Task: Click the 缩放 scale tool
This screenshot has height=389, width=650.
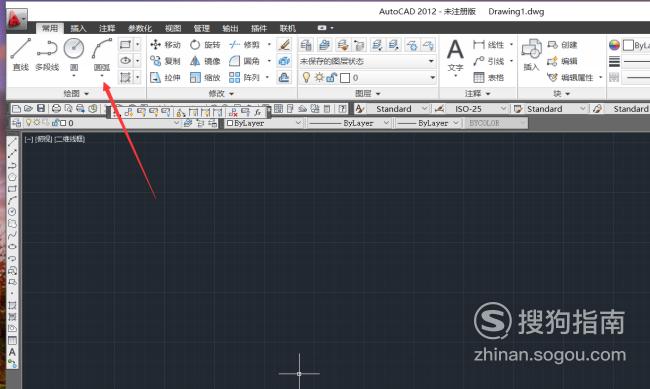Action: pyautogui.click(x=205, y=78)
